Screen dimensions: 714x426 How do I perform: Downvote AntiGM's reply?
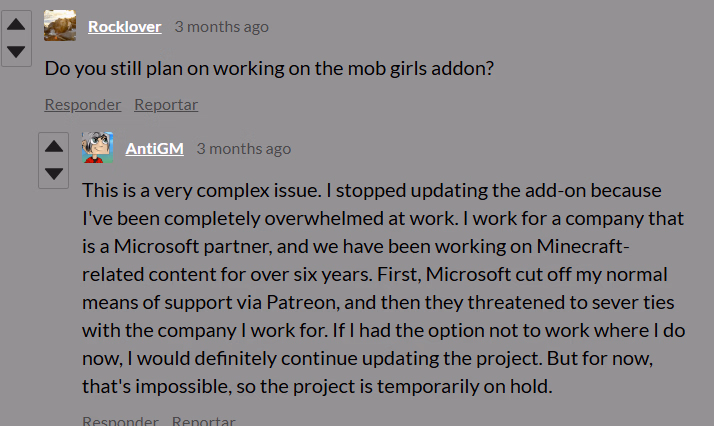click(54, 173)
